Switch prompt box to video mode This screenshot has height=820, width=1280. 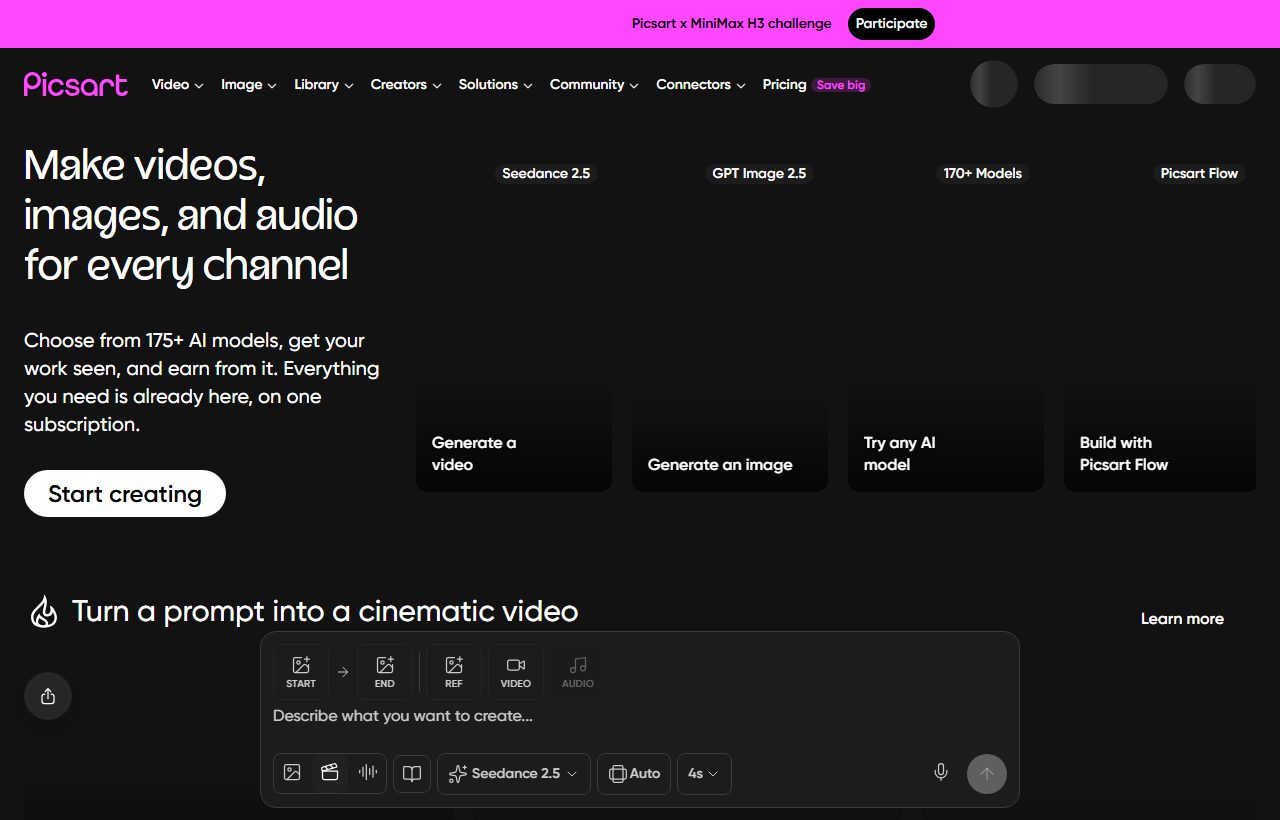330,773
